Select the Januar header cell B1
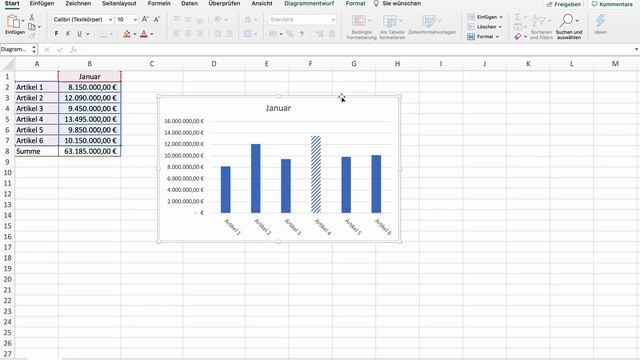 [90, 76]
